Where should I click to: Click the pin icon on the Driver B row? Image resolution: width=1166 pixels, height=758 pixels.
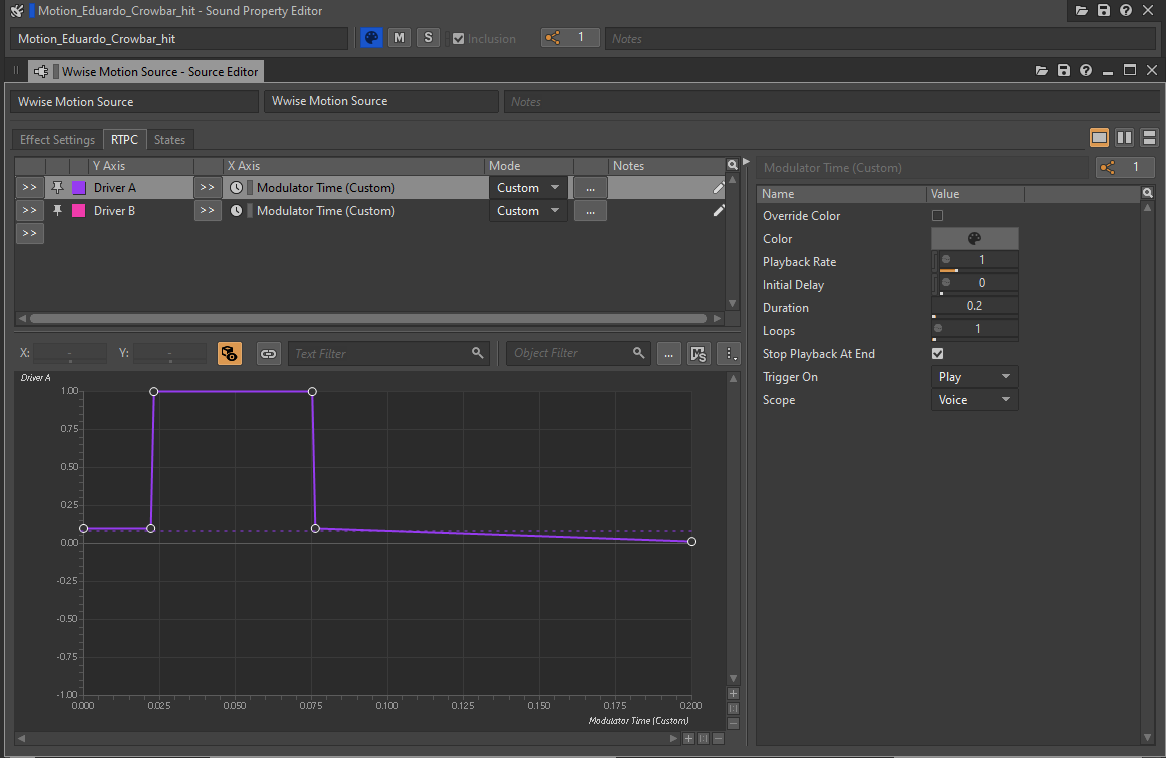point(57,211)
